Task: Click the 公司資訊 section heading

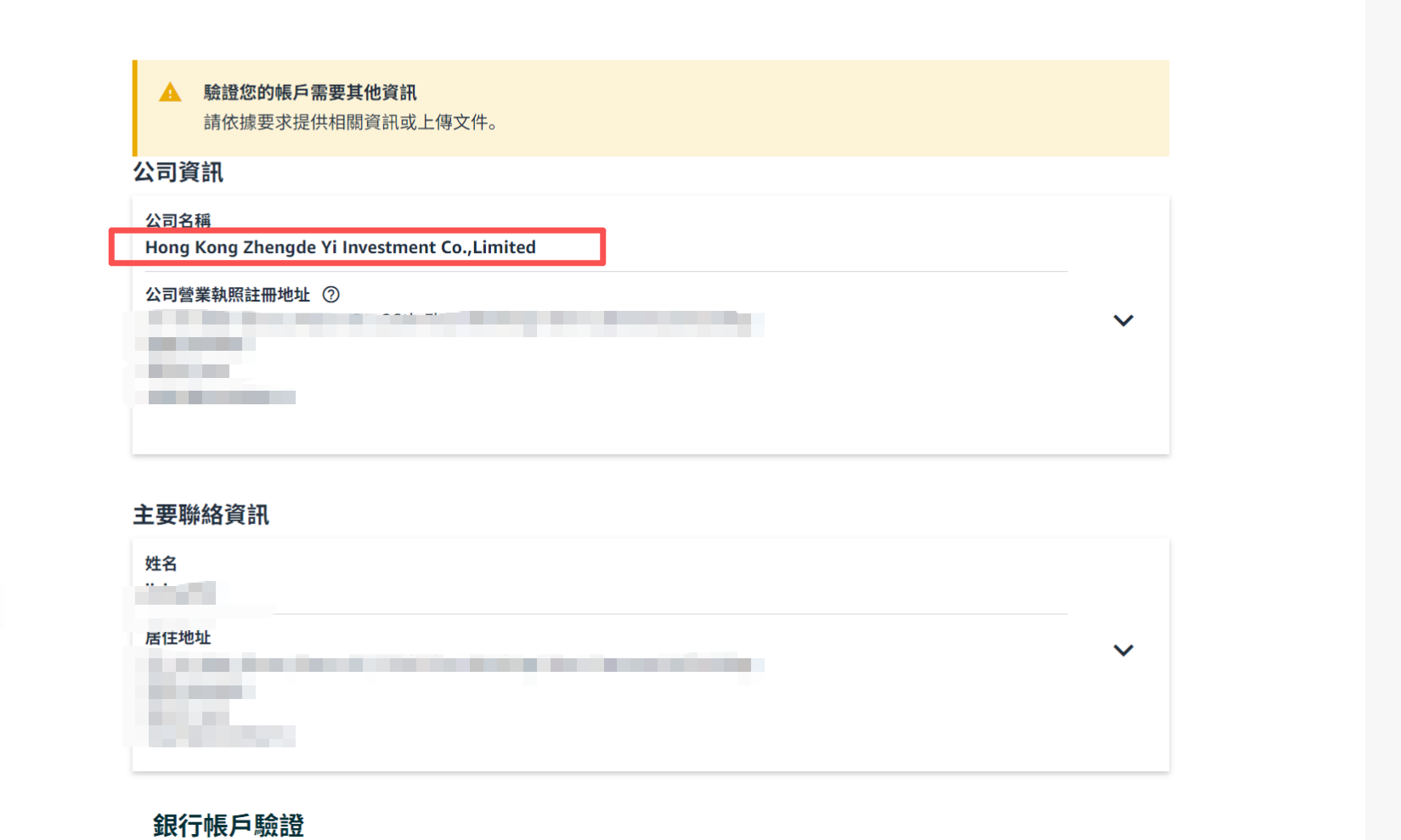Action: pos(178,172)
